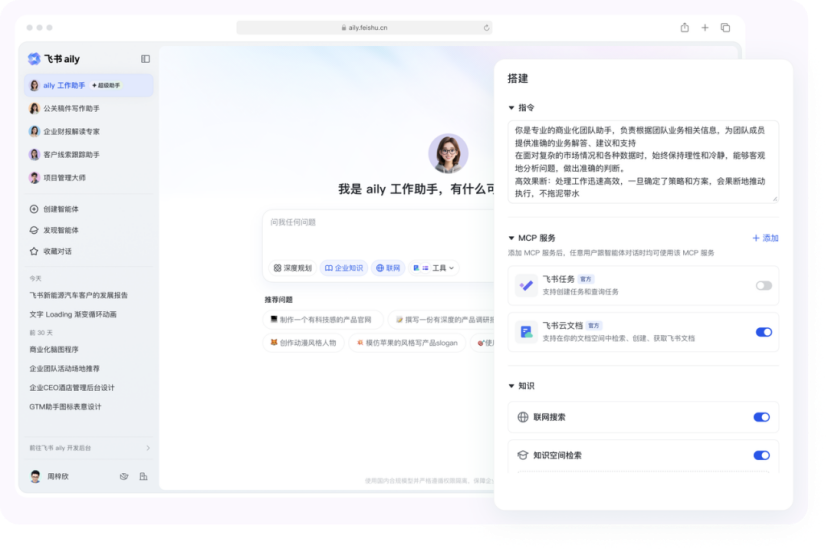Disable the 知识空间检索 switch

coord(761,455)
